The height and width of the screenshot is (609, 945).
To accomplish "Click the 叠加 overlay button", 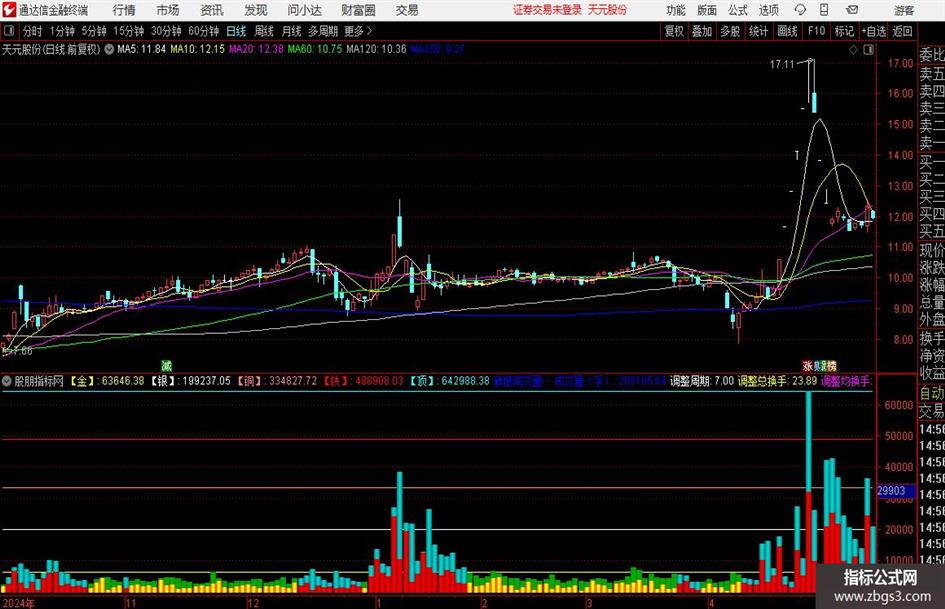I will point(702,31).
